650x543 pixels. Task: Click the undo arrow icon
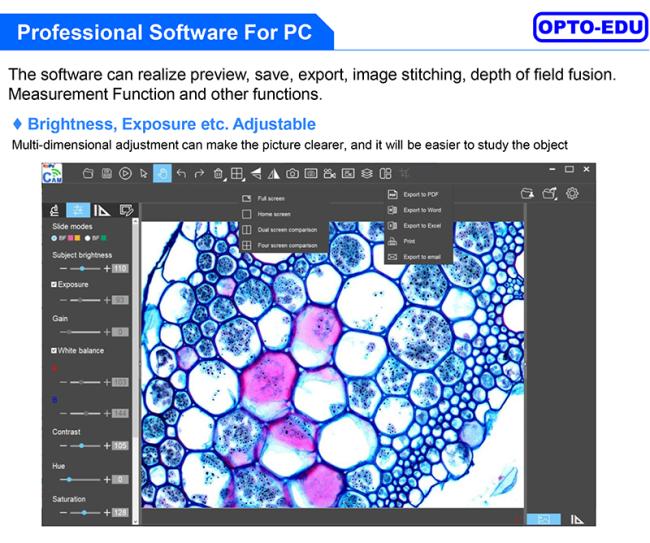[x=181, y=173]
